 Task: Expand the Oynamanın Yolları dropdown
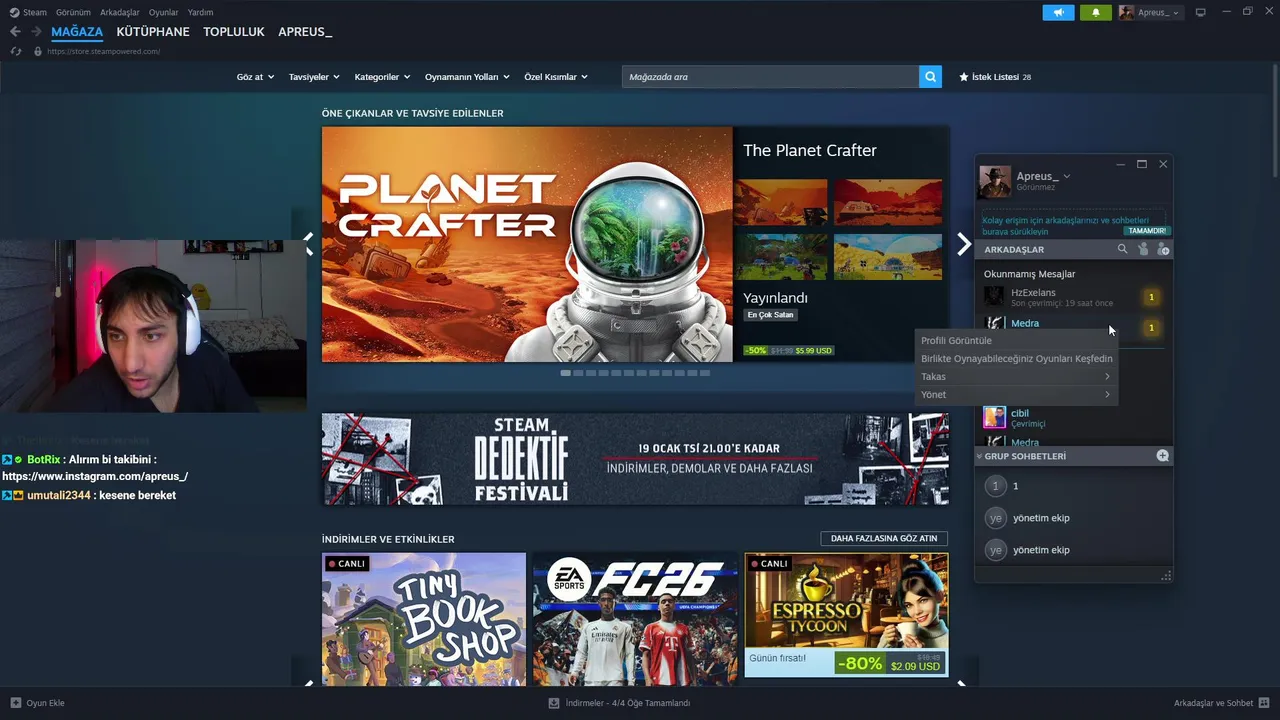coord(467,77)
